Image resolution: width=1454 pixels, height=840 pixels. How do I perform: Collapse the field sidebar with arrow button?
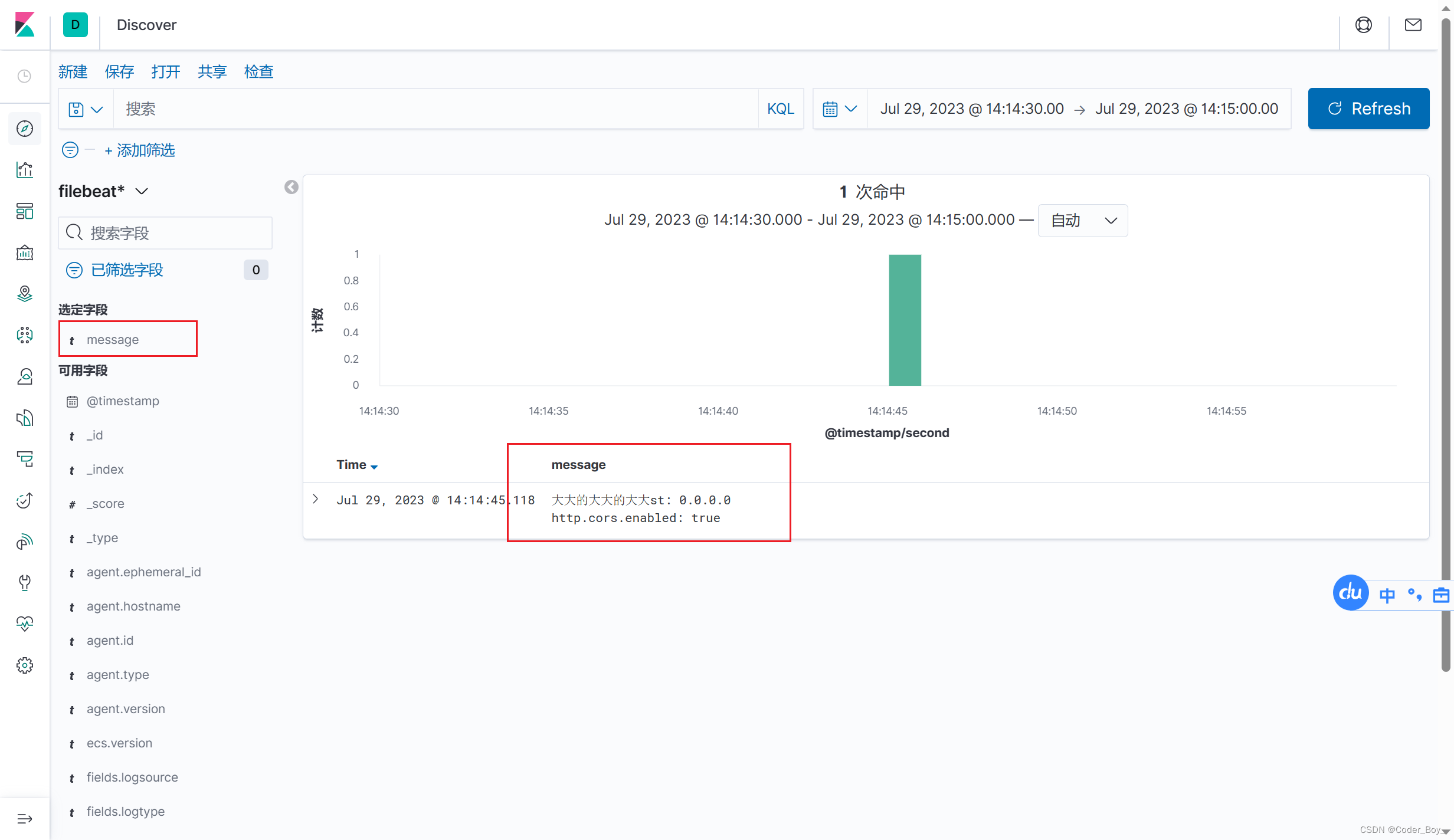(291, 188)
